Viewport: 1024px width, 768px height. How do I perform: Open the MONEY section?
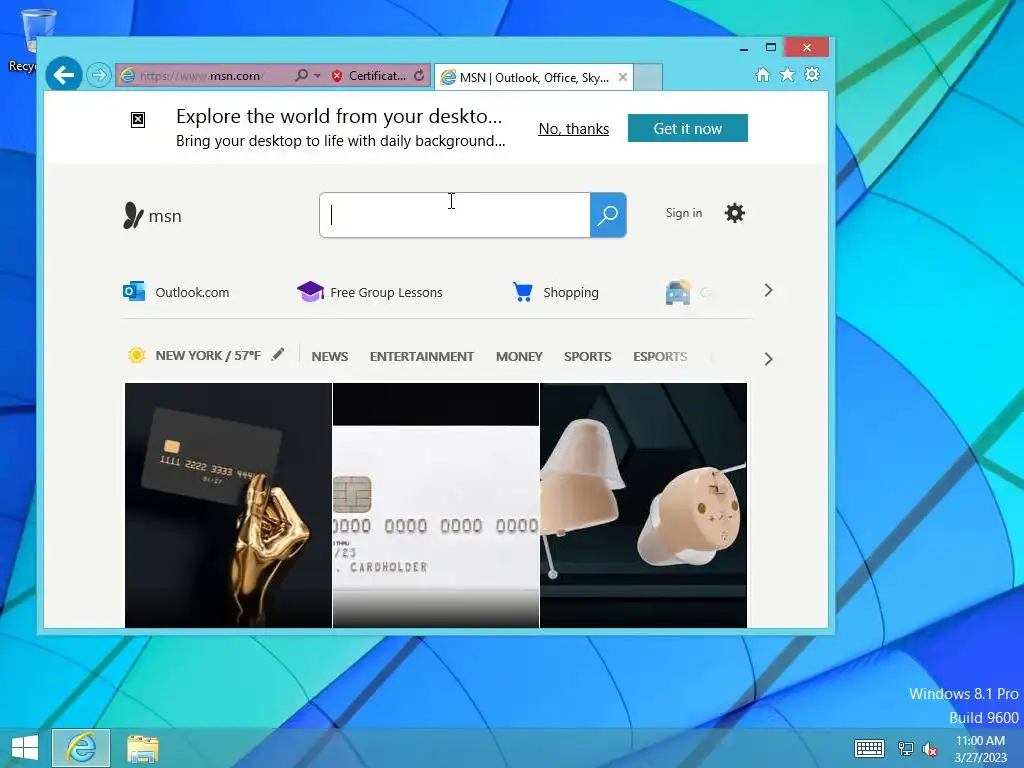[519, 357]
